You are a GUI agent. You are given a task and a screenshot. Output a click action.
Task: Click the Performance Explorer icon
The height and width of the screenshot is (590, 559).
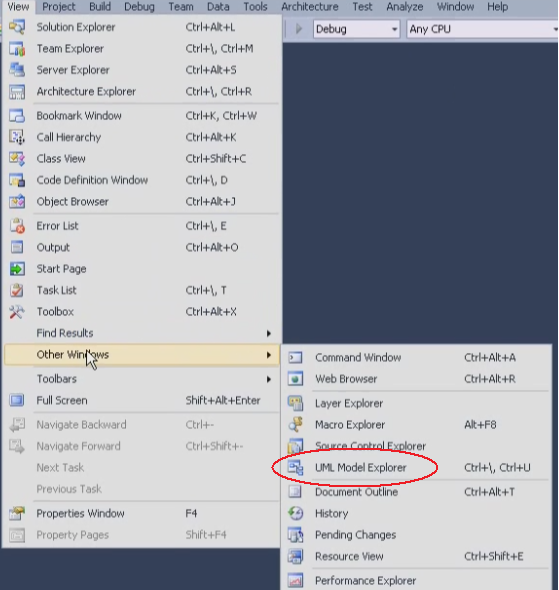pos(295,581)
